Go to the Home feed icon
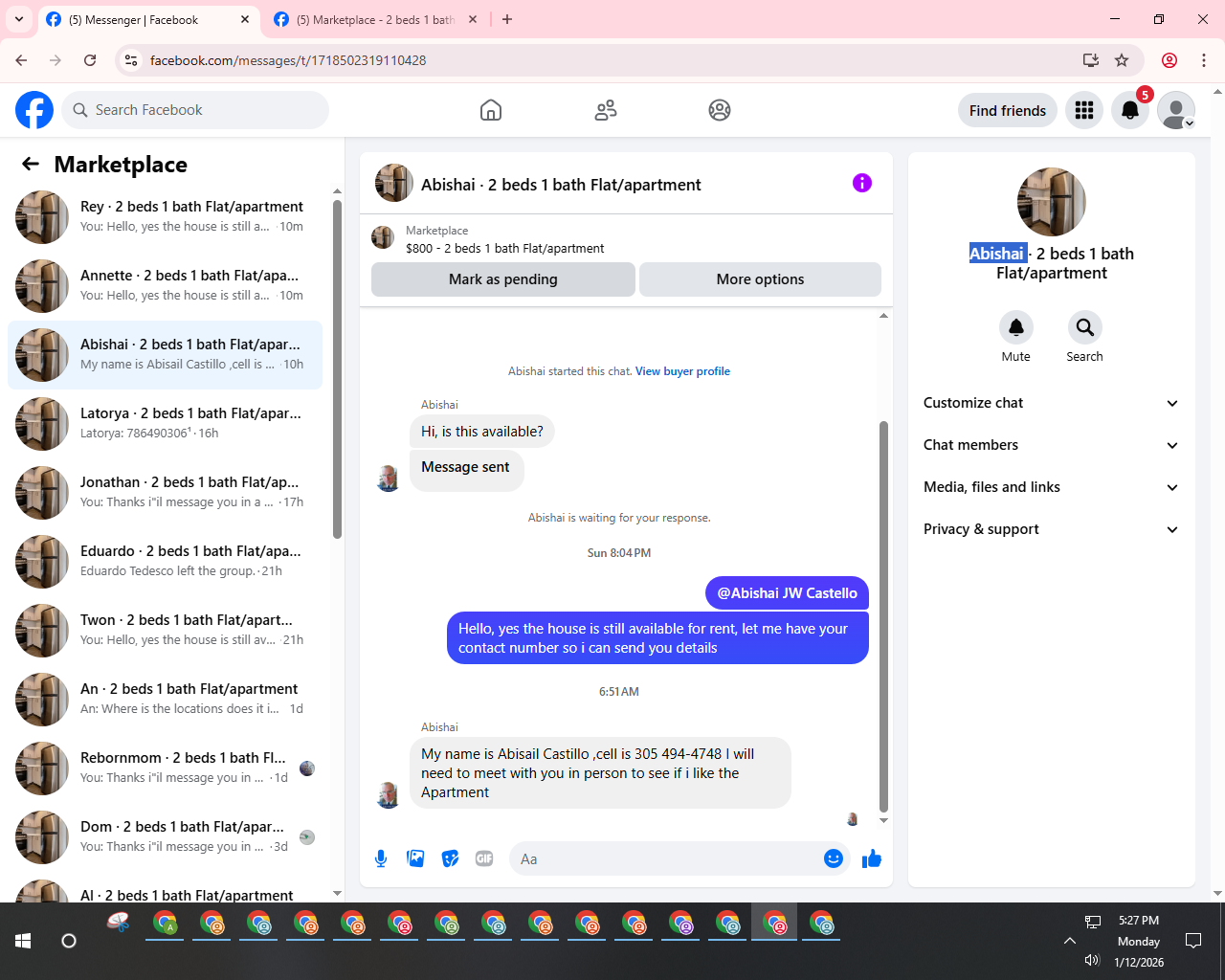 (x=491, y=110)
